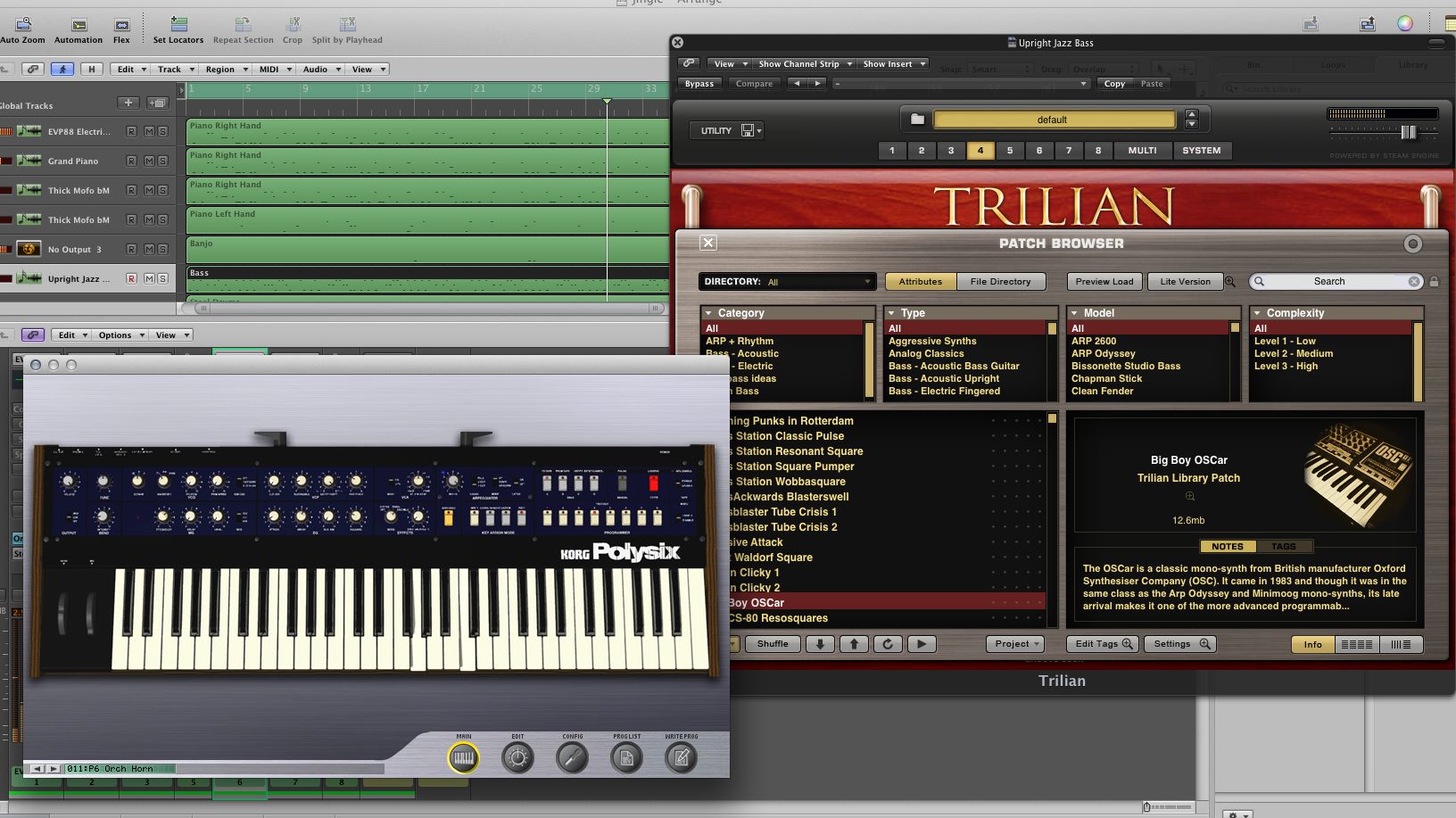1456x818 pixels.
Task: Click the duplicate track button
Action: coord(158,103)
